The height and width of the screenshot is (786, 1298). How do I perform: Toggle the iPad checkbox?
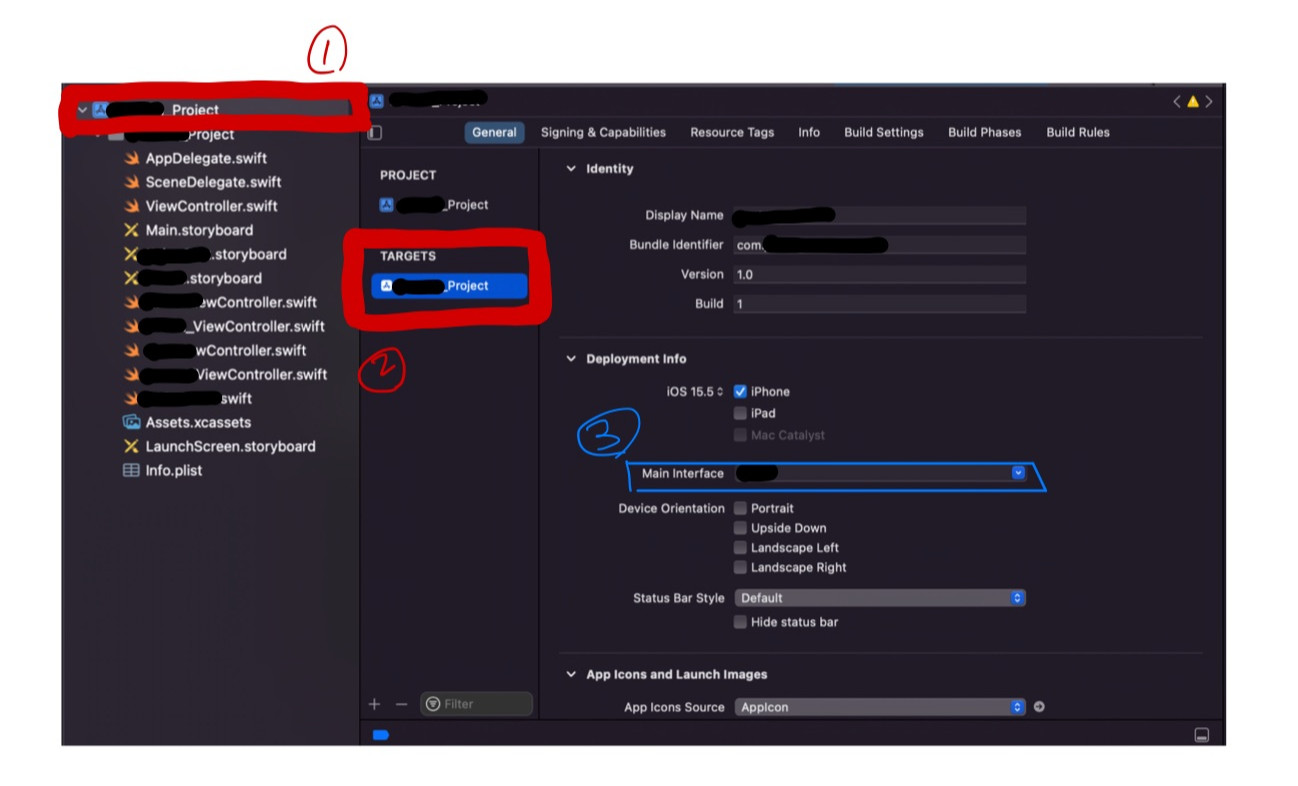click(x=740, y=413)
